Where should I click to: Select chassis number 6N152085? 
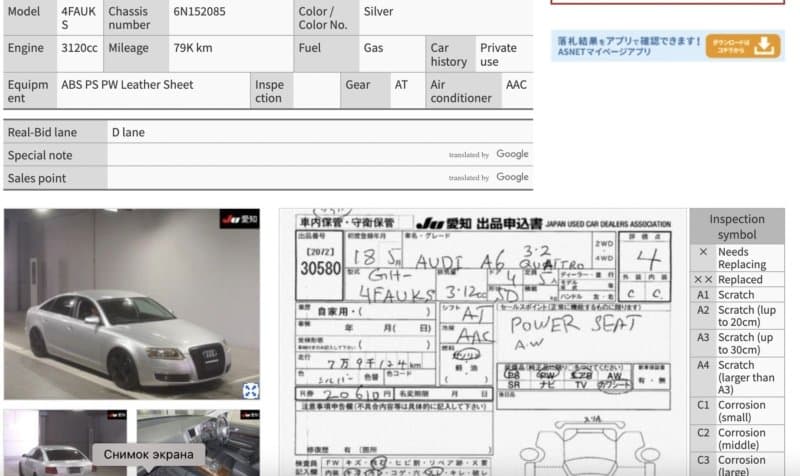199,11
